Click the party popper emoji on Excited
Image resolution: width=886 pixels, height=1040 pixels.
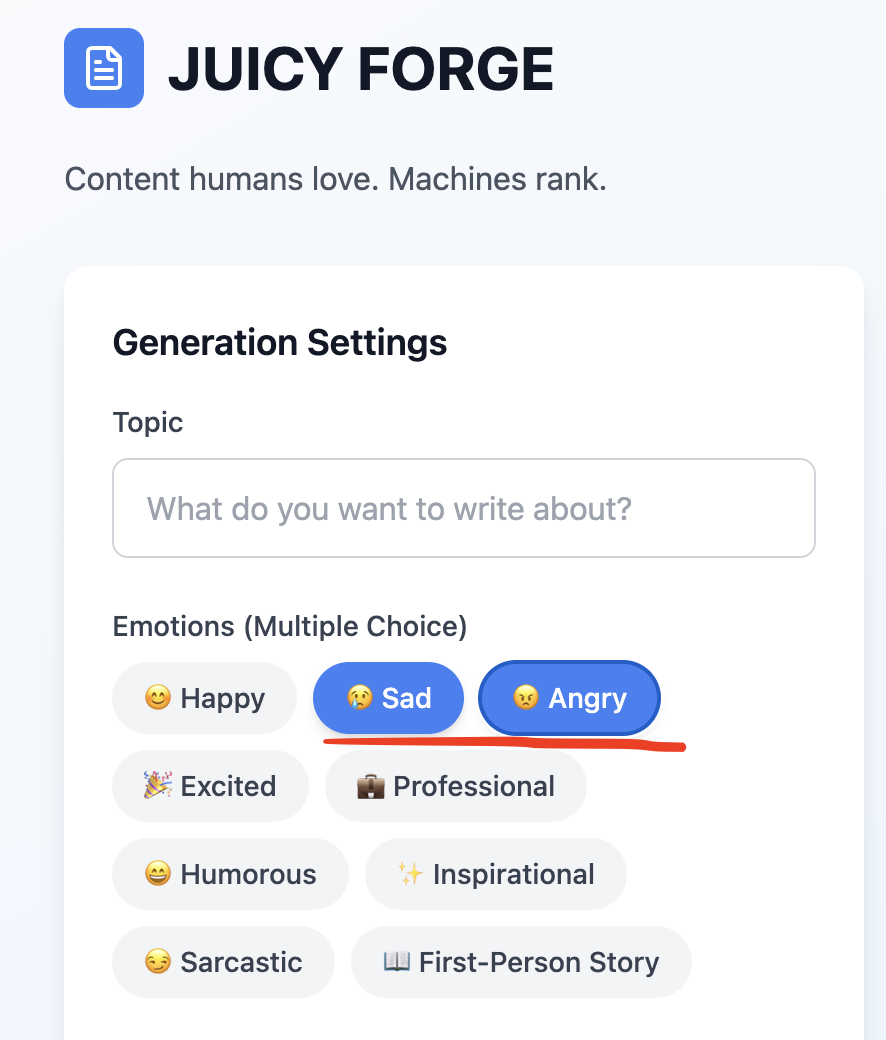[x=158, y=786]
